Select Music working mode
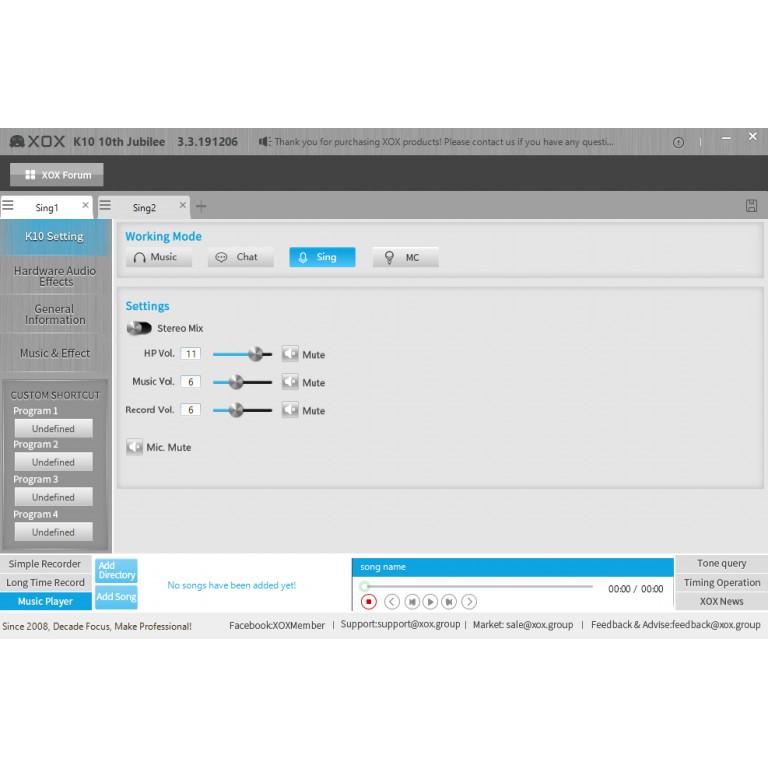This screenshot has width=768, height=768. [159, 257]
